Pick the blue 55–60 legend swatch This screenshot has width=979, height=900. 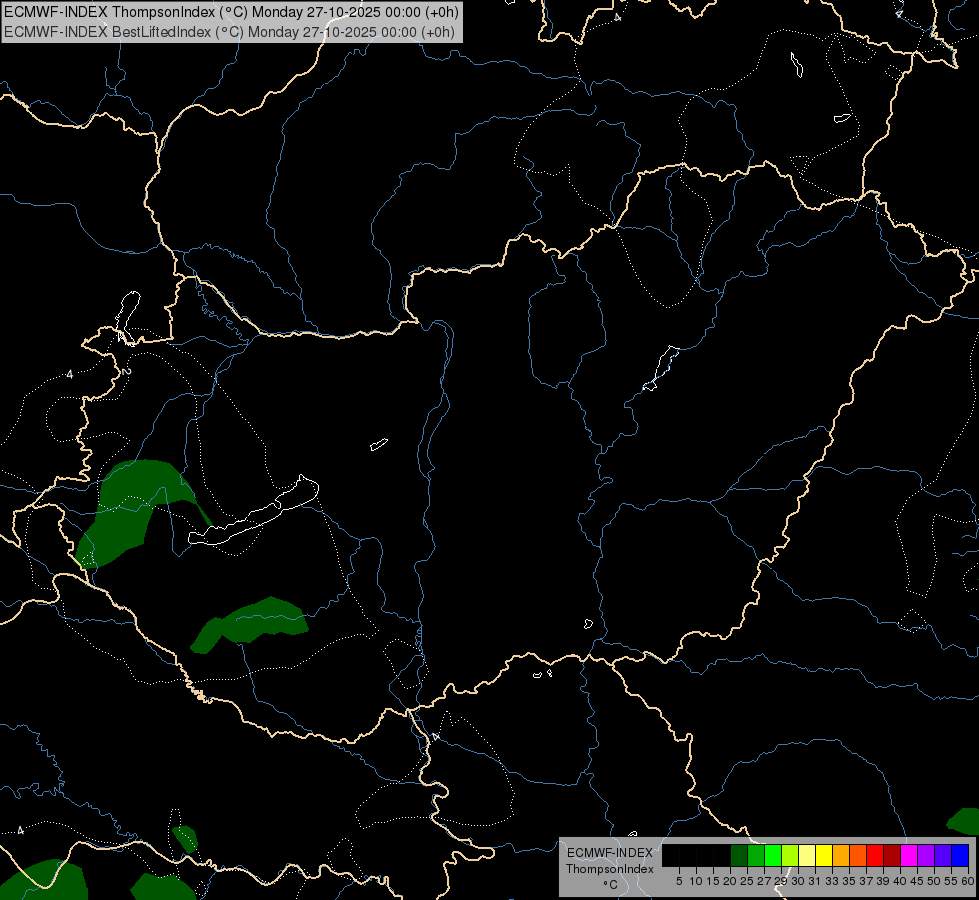tap(960, 855)
